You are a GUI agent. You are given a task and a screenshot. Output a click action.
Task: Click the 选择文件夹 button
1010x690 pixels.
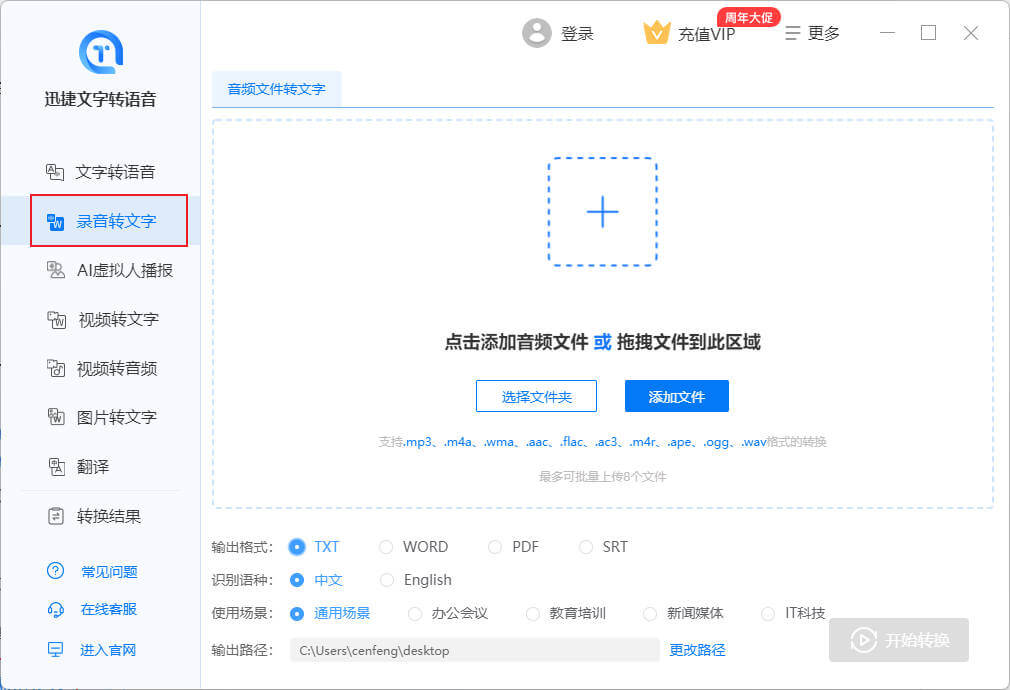[x=536, y=397]
